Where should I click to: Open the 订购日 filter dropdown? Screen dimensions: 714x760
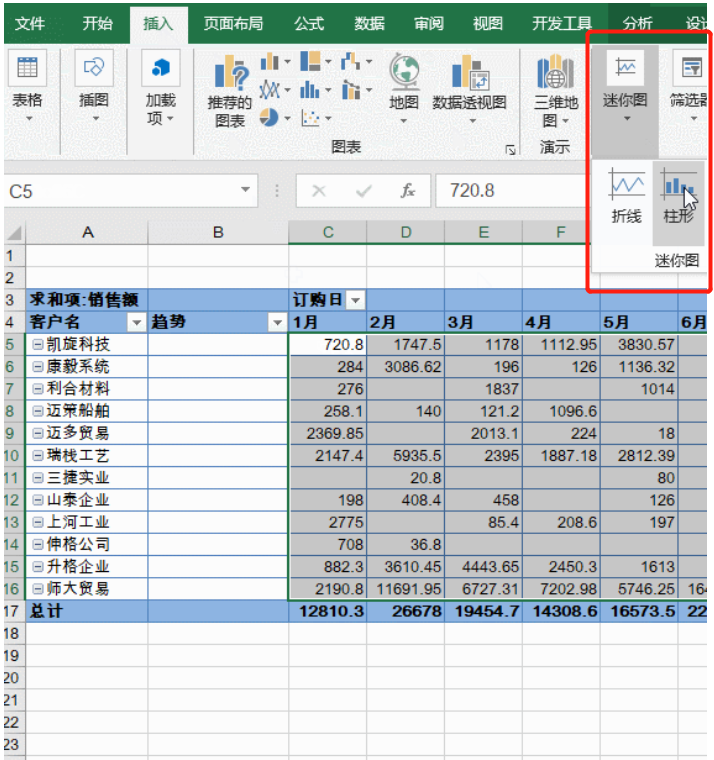coord(354,300)
